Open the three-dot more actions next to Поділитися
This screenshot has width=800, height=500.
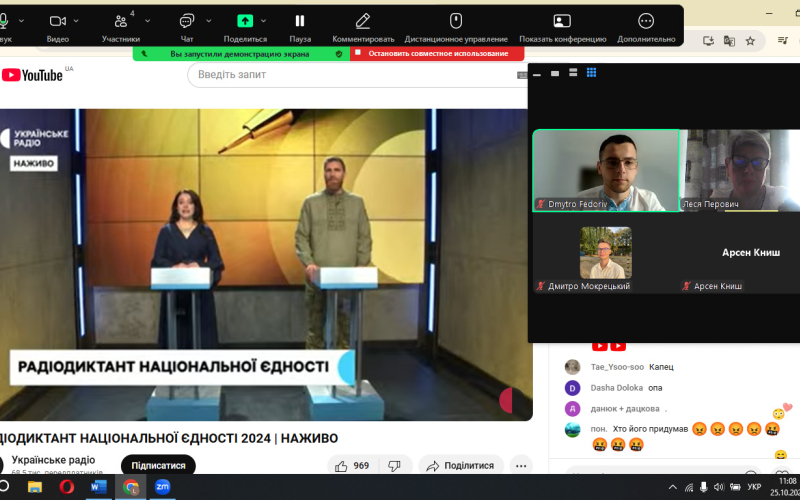click(521, 466)
